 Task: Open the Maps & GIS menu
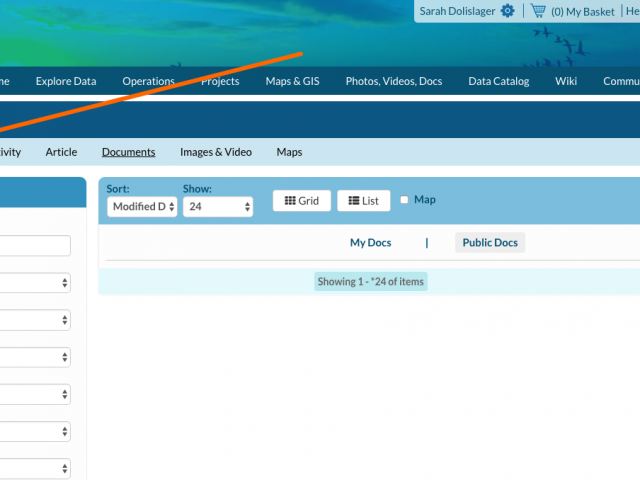[x=293, y=81]
